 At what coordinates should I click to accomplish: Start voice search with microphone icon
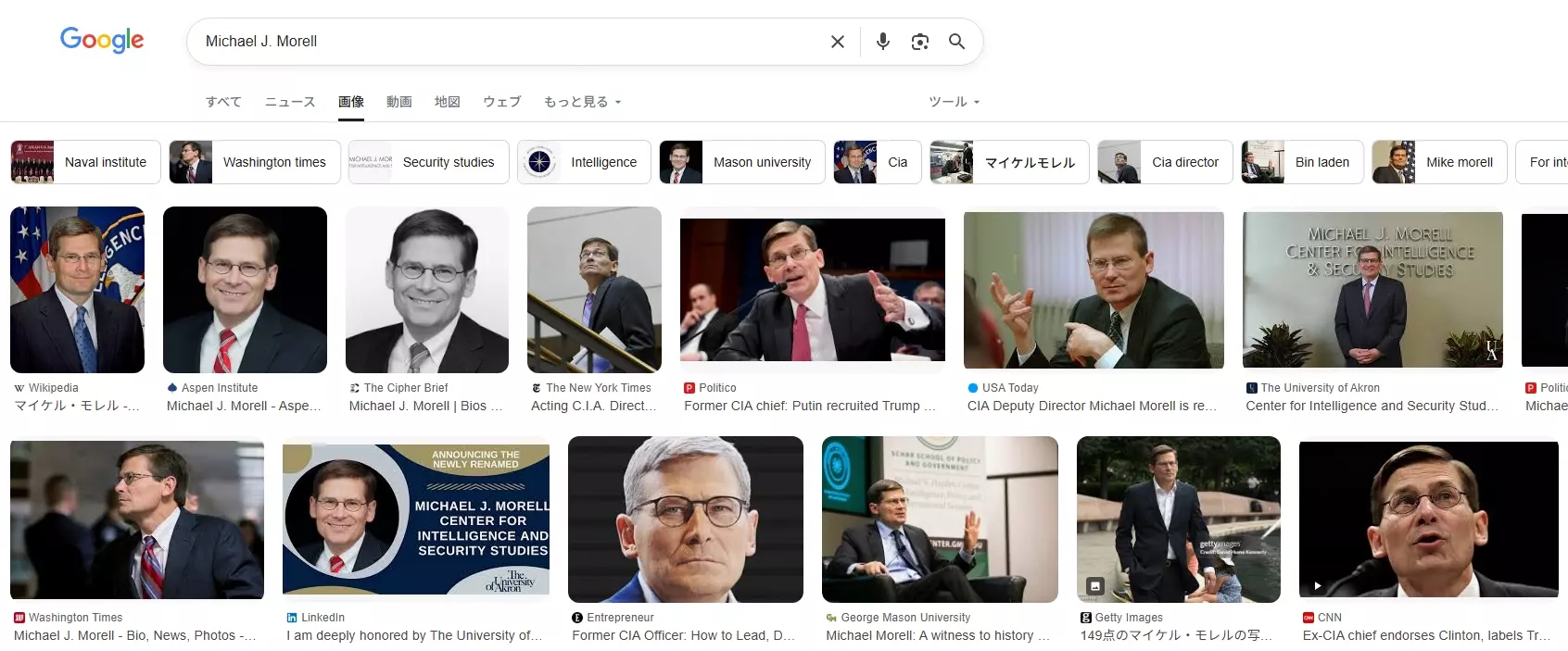882,42
